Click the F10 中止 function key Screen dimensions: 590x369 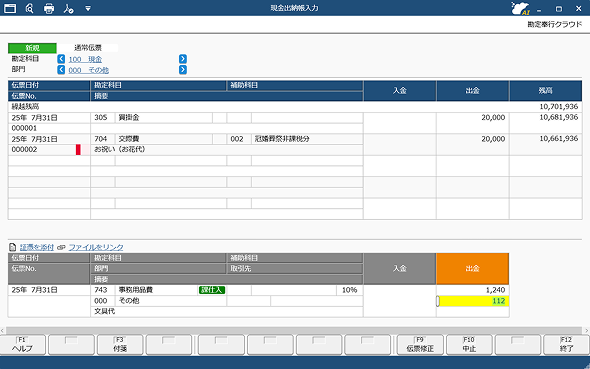click(469, 345)
